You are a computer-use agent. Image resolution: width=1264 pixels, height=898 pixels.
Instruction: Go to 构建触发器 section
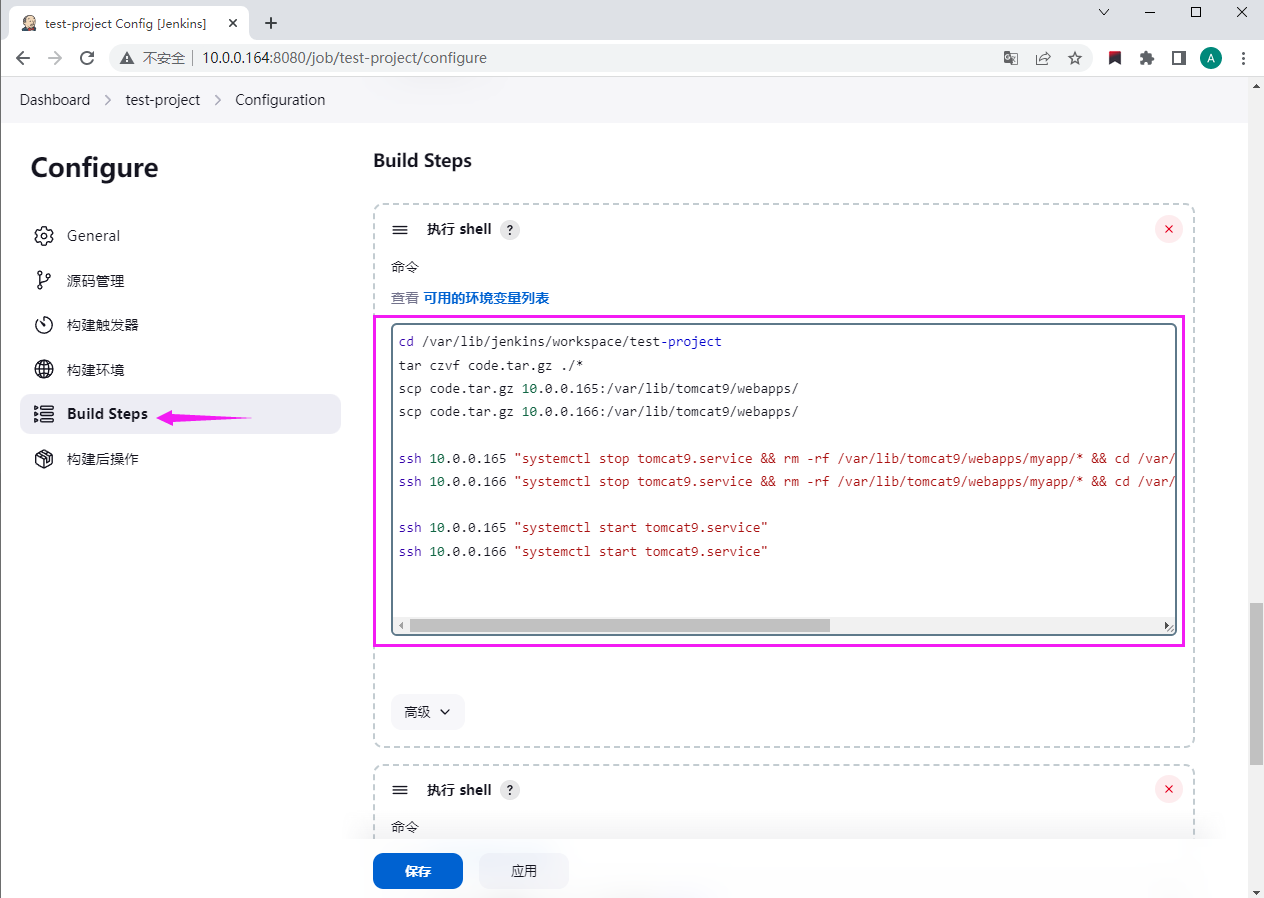(180, 325)
